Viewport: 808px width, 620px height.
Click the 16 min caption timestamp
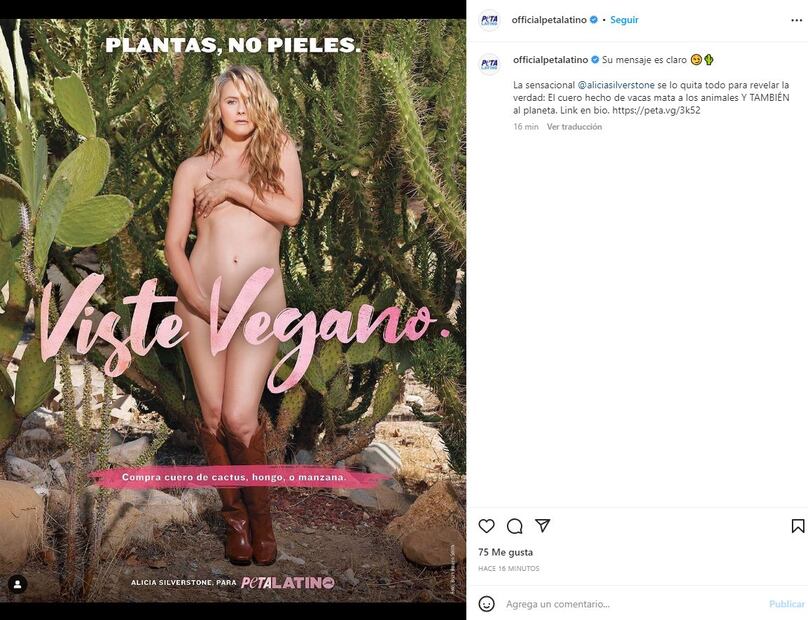[x=526, y=127]
